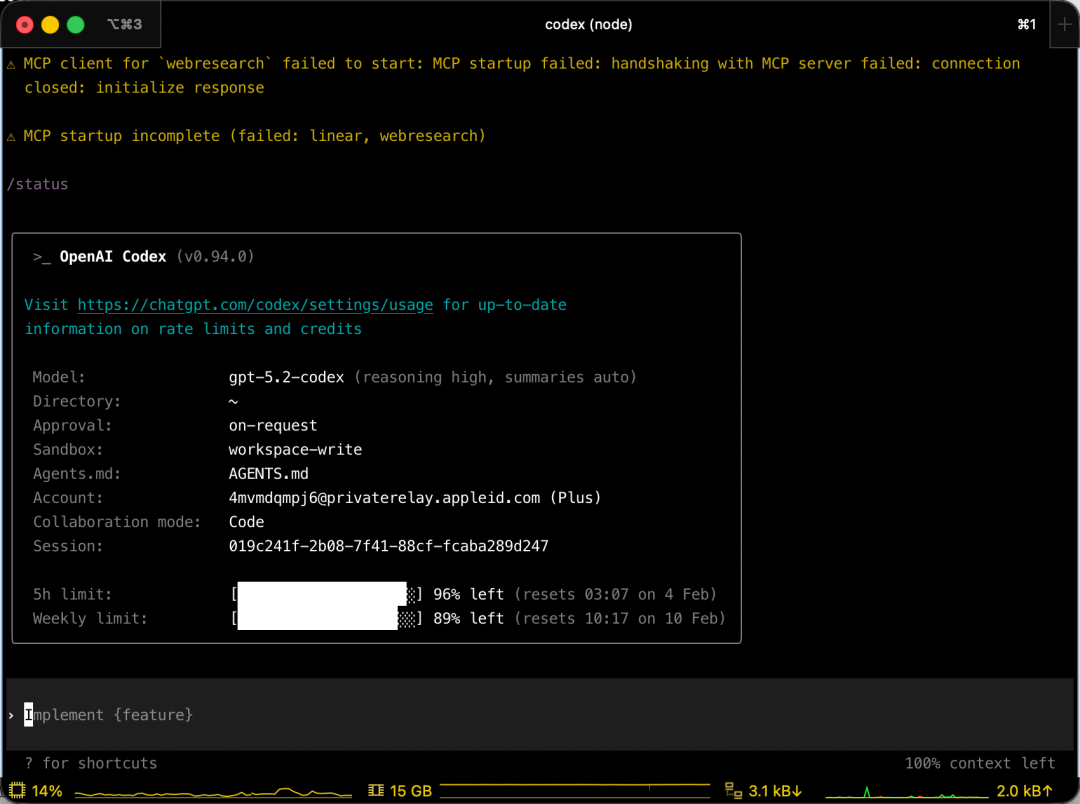The width and height of the screenshot is (1080, 804).
Task: Click the plus icon to open new tab
Action: click(x=1063, y=24)
